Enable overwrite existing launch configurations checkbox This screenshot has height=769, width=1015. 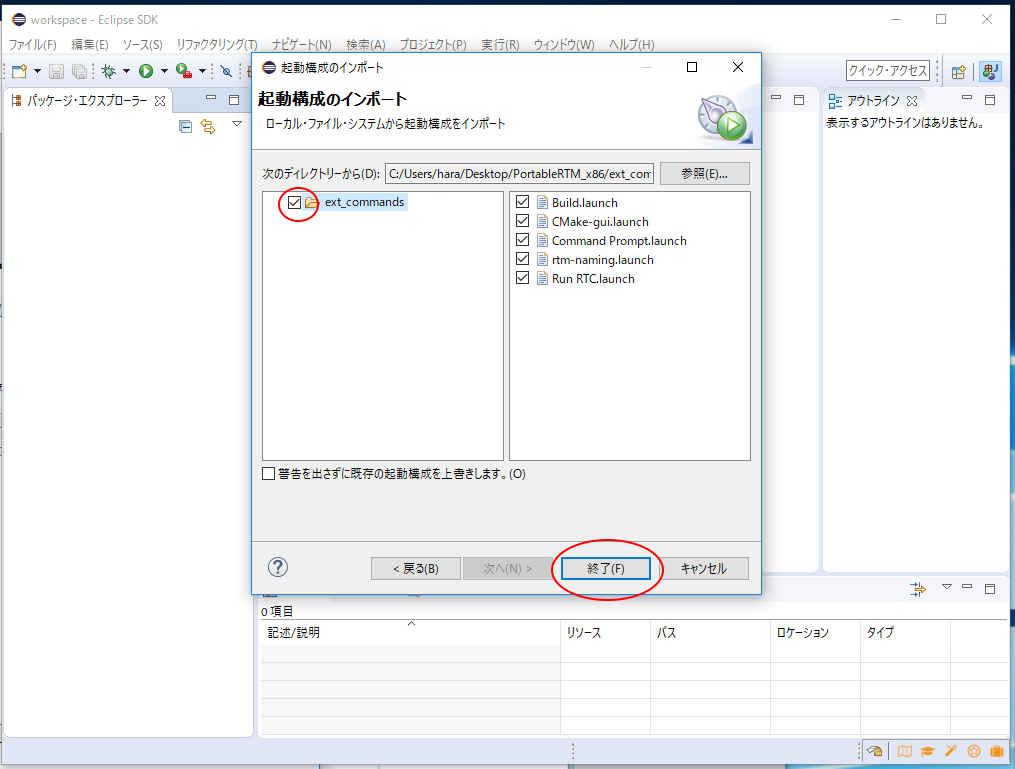pos(269,474)
